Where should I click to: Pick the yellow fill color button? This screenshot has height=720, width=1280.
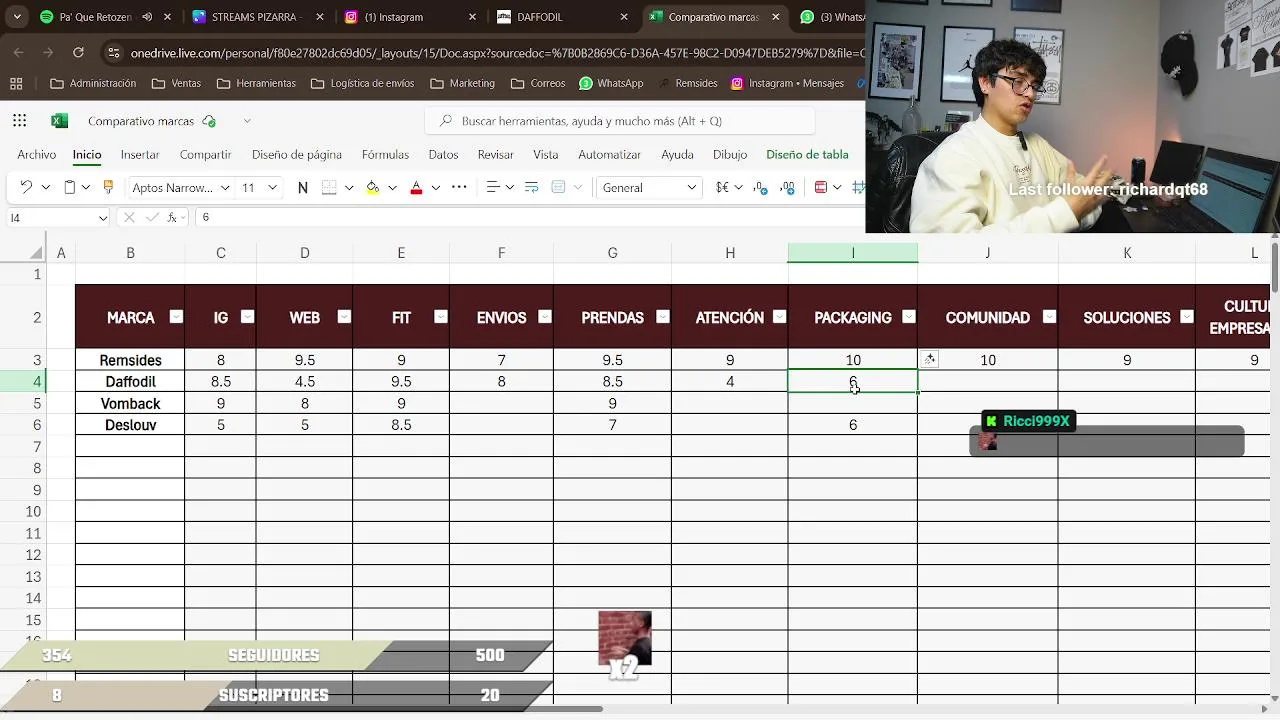(373, 187)
